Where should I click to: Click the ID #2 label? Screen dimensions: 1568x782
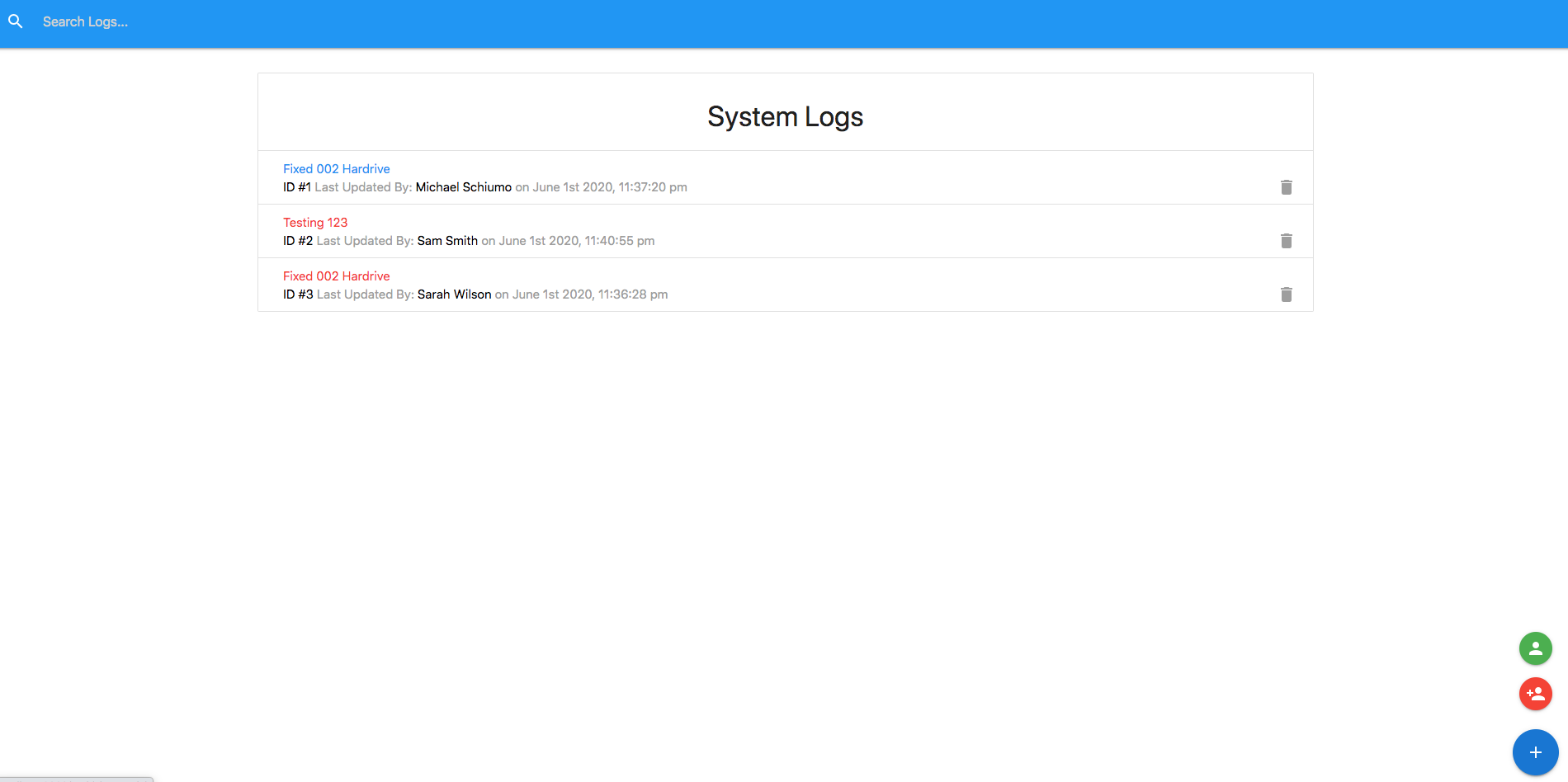[x=298, y=241]
